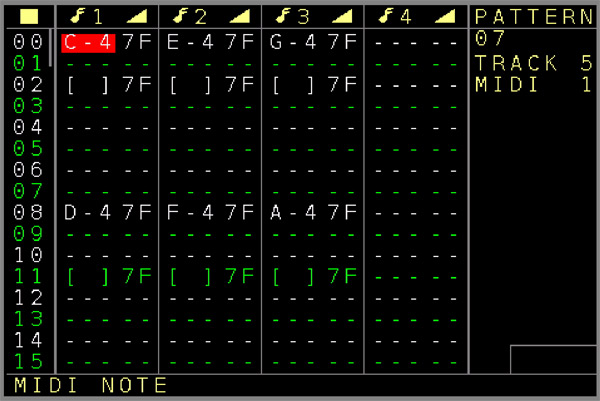The width and height of the screenshot is (600, 401).
Task: Select track 2 note-off bracket in row 02
Action: click(191, 85)
